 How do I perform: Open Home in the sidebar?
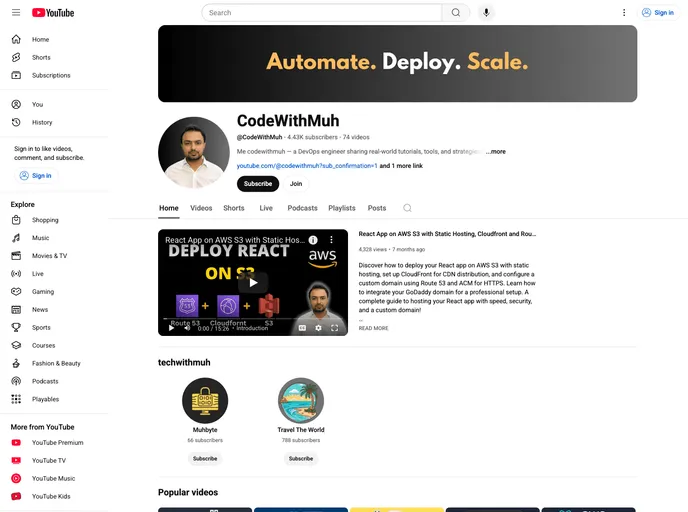click(54, 39)
